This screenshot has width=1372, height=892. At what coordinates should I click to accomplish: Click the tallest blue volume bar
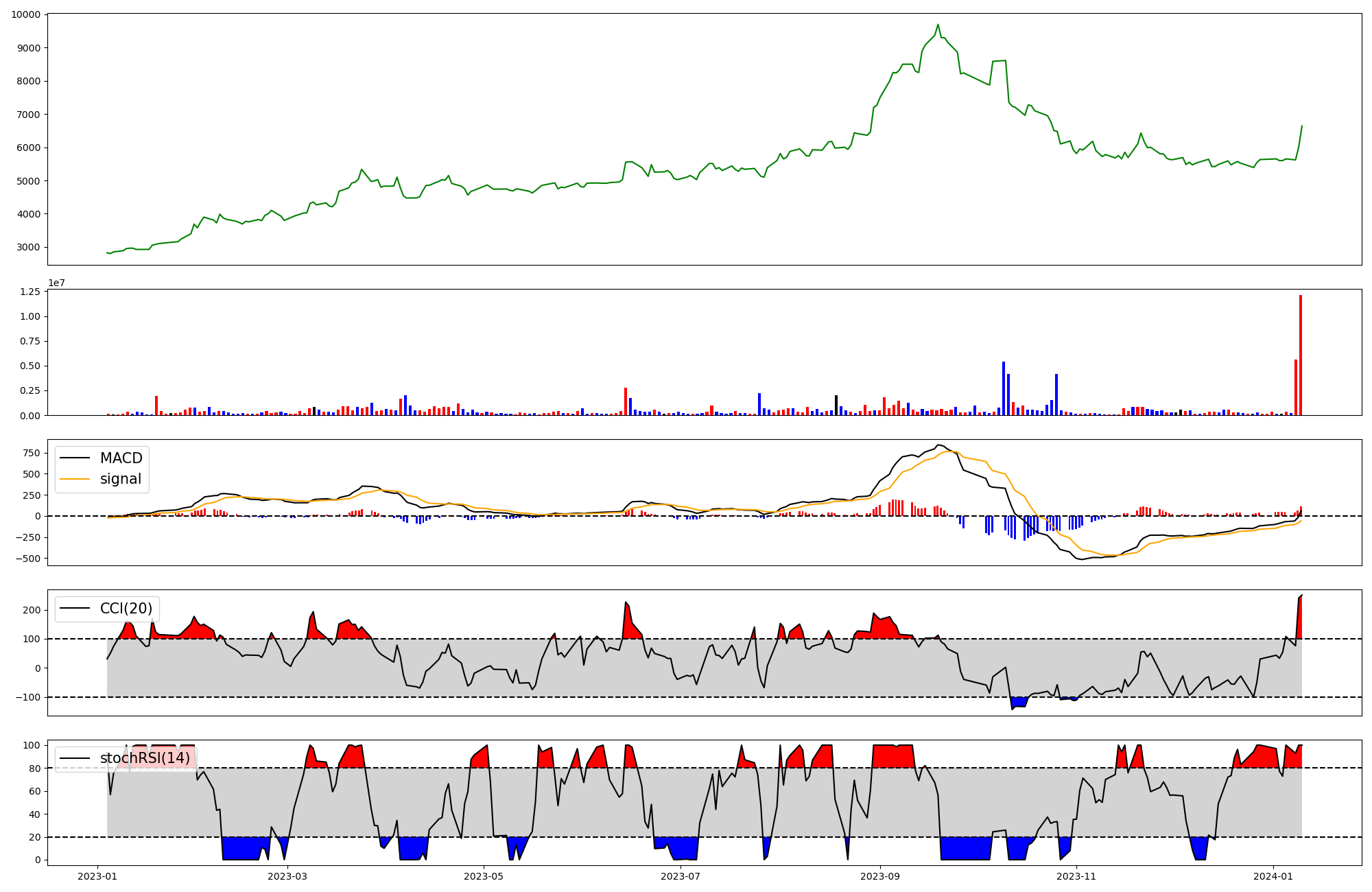[1004, 388]
